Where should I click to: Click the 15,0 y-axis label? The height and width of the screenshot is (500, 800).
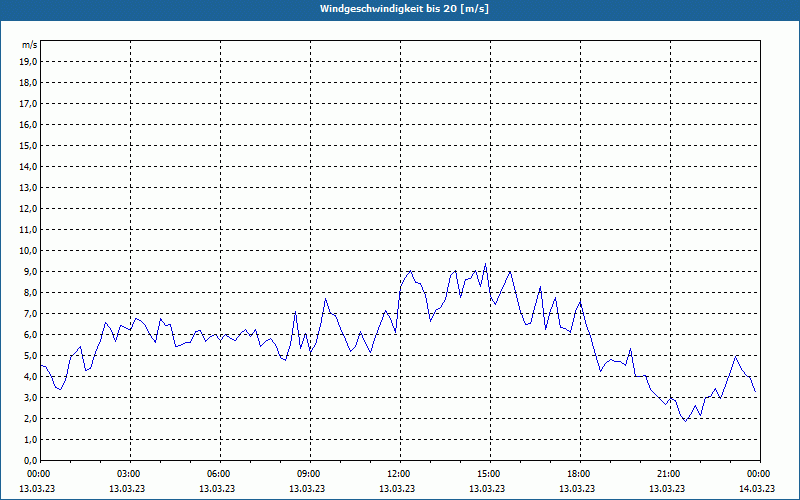(29, 145)
